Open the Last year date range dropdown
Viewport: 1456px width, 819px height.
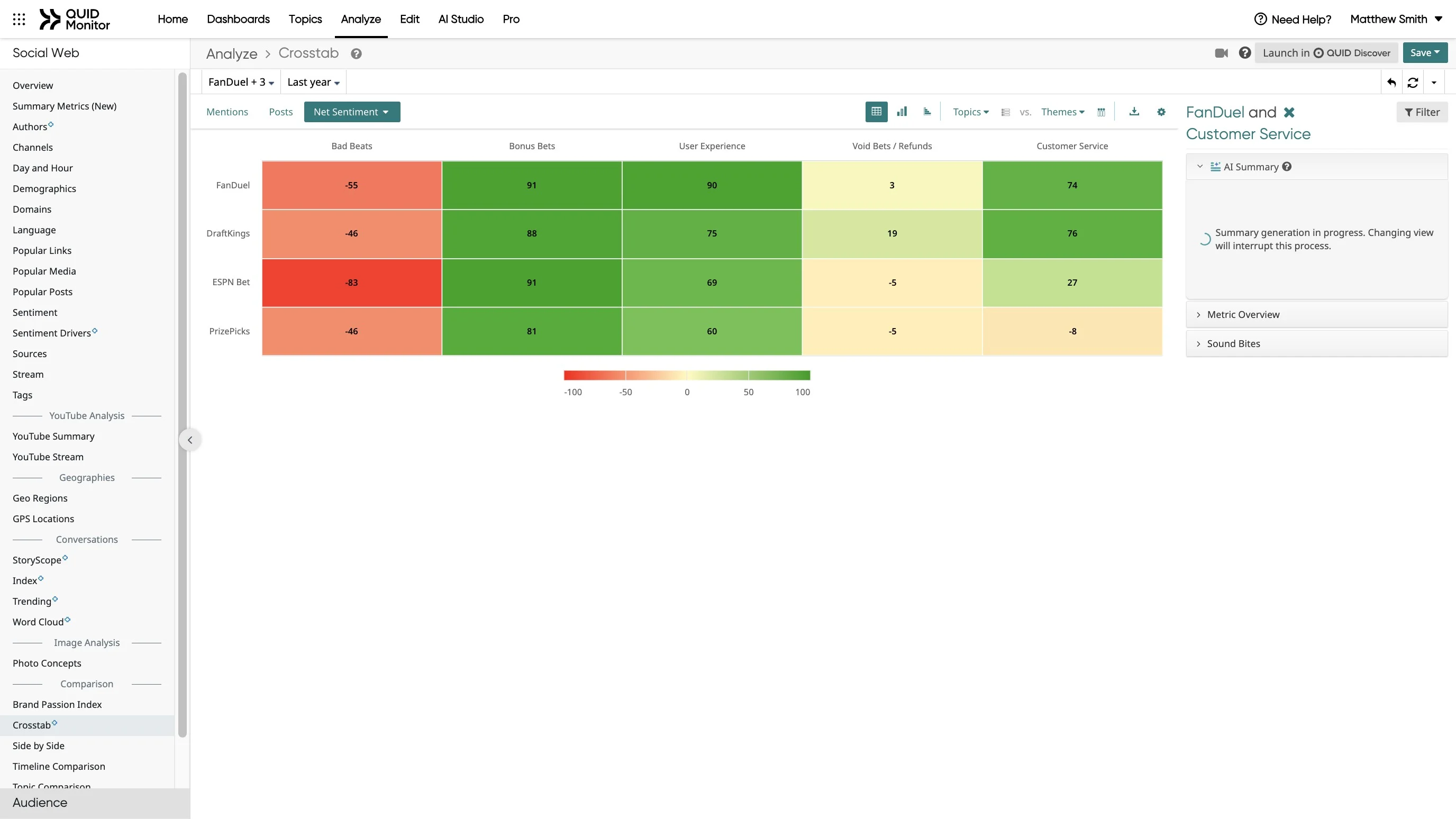pos(313,83)
